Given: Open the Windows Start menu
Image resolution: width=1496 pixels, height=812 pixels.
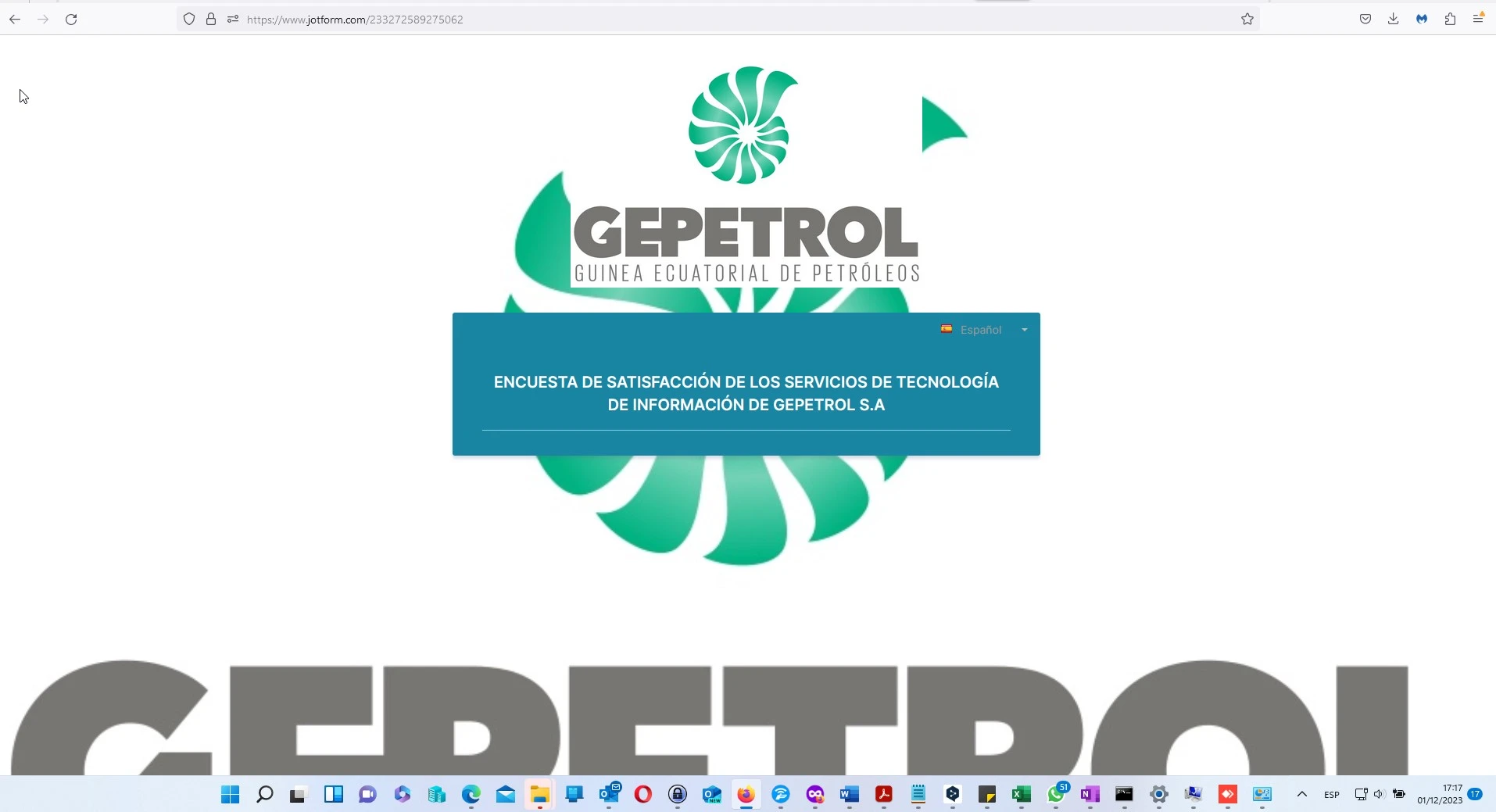Looking at the screenshot, I should coord(229,795).
